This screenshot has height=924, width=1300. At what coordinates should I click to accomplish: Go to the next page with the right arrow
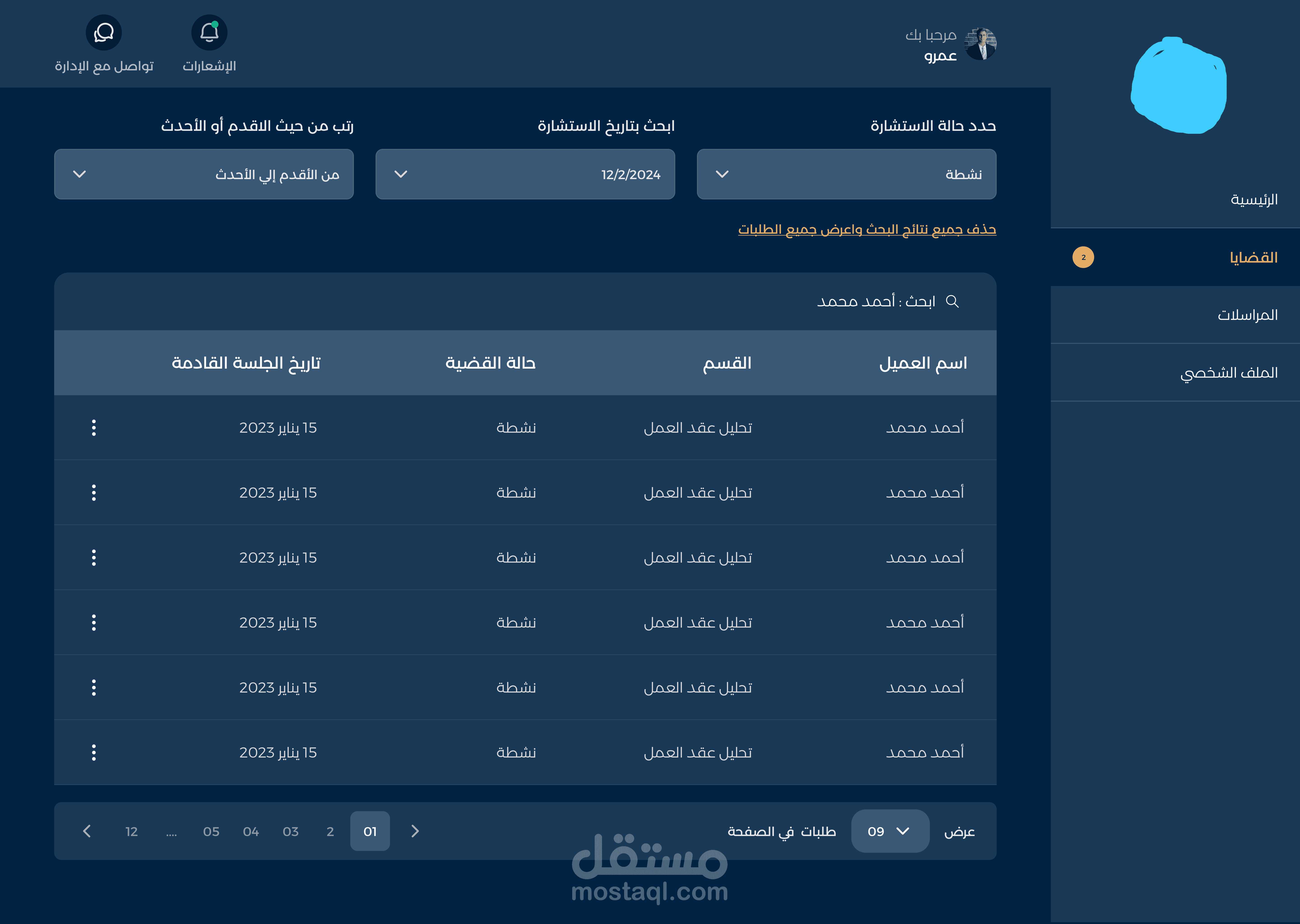pyautogui.click(x=415, y=831)
